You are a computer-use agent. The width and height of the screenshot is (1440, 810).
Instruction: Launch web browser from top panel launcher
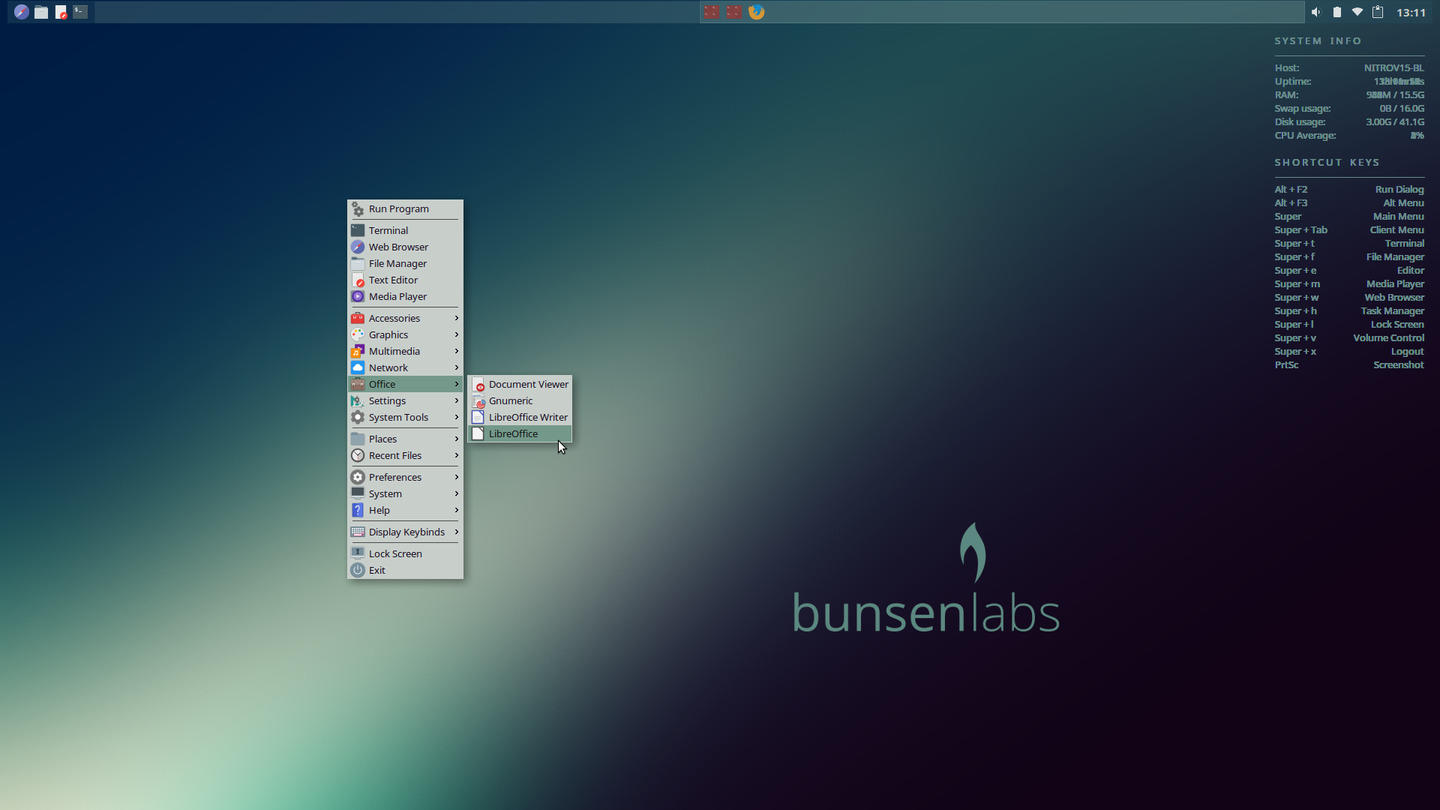click(21, 12)
